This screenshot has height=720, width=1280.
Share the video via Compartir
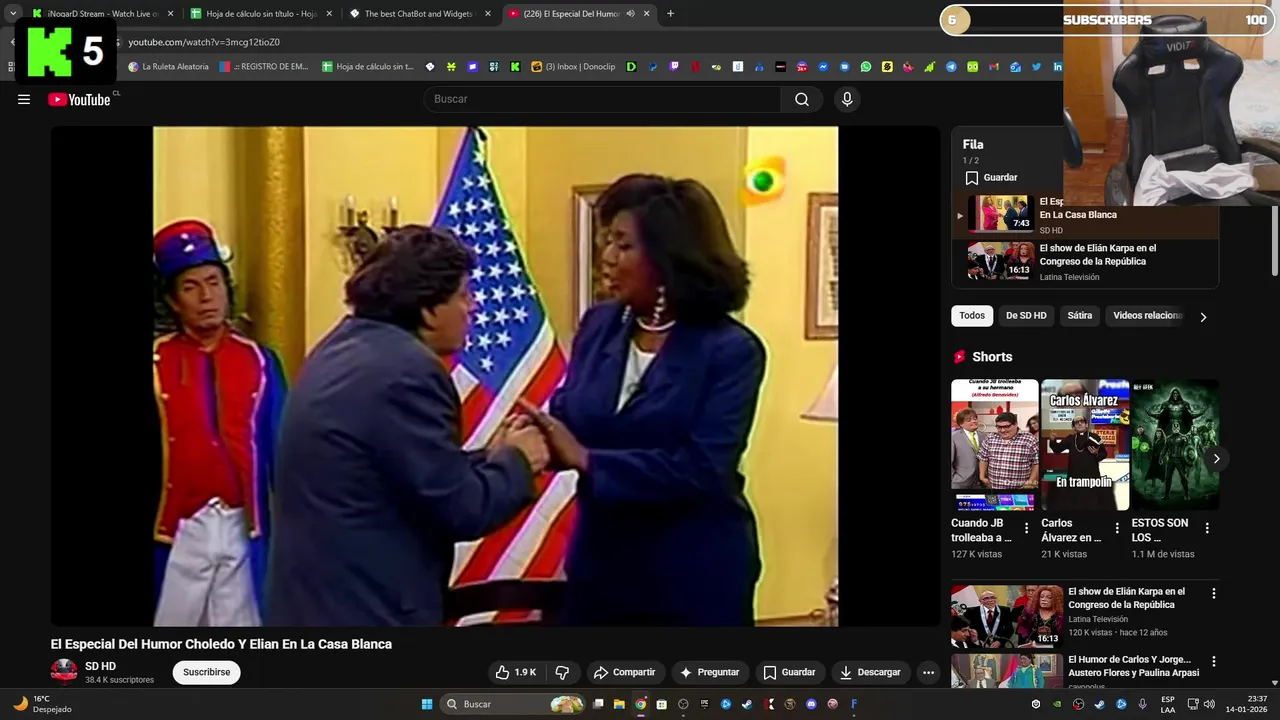point(624,672)
